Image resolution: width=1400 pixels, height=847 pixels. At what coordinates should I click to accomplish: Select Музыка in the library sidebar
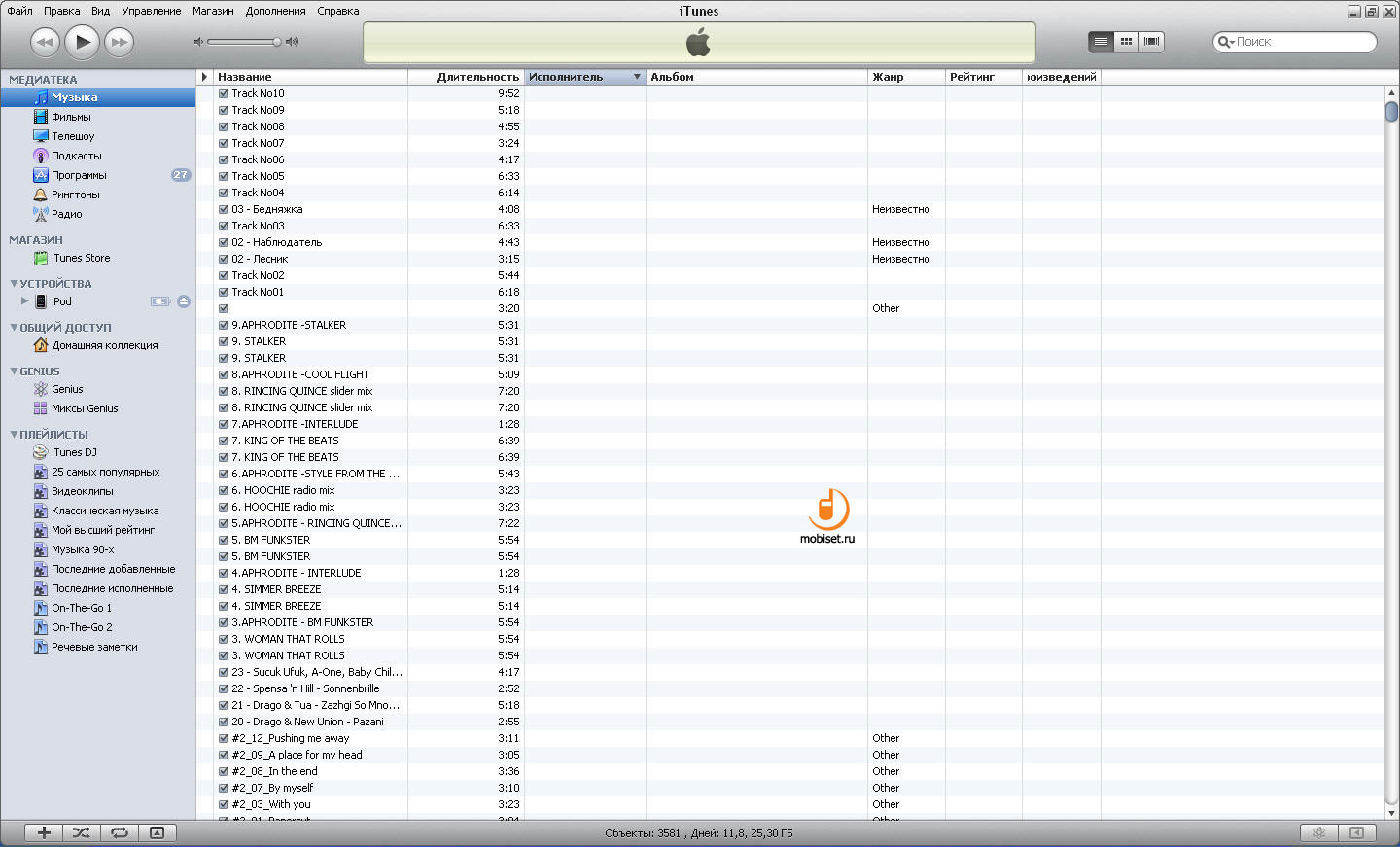coord(97,97)
